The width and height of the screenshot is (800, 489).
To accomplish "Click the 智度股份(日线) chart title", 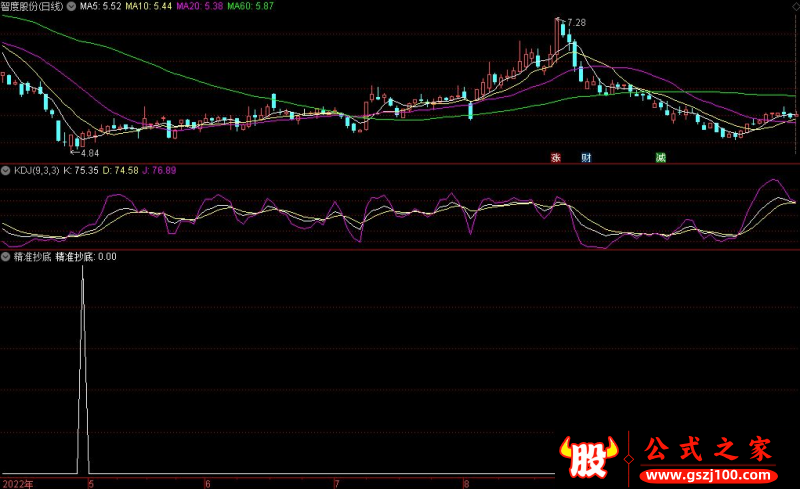I will (32, 6).
